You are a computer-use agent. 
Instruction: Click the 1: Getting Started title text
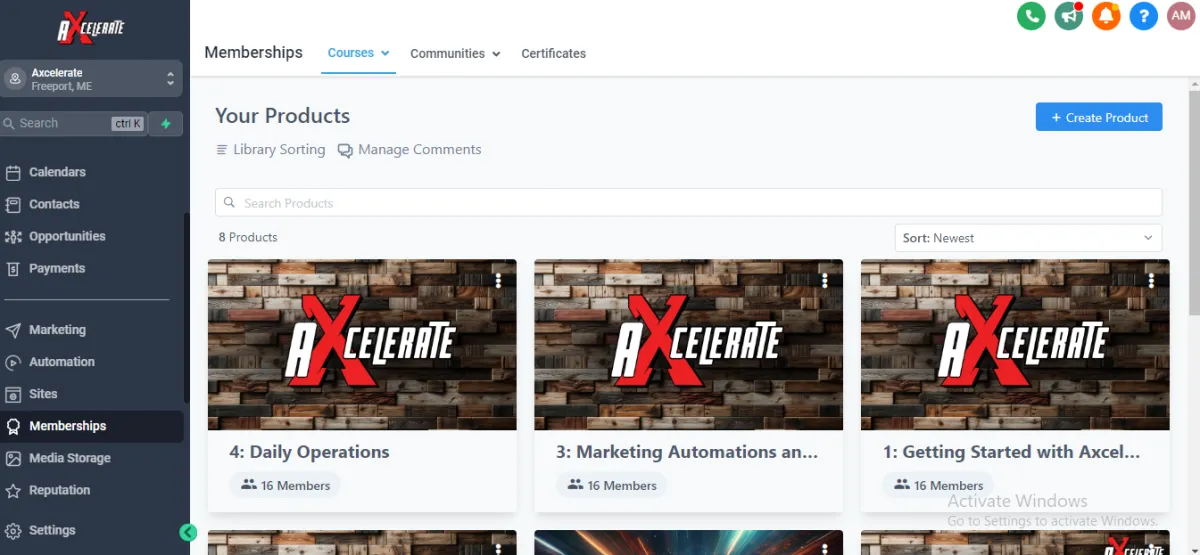(x=1011, y=452)
